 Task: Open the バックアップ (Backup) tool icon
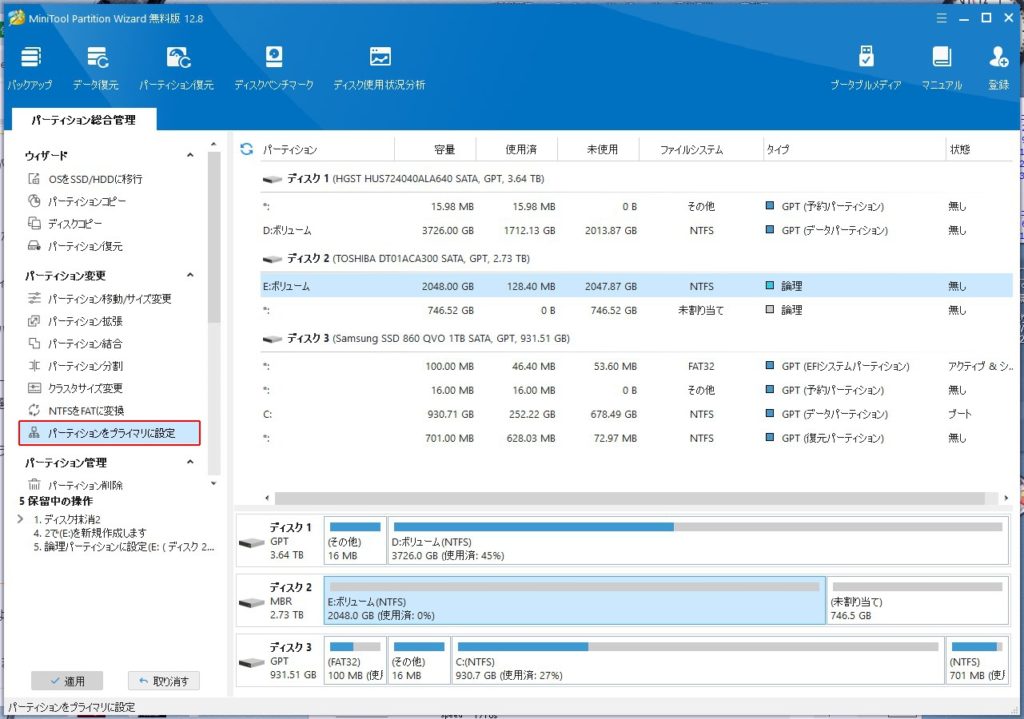(x=30, y=58)
